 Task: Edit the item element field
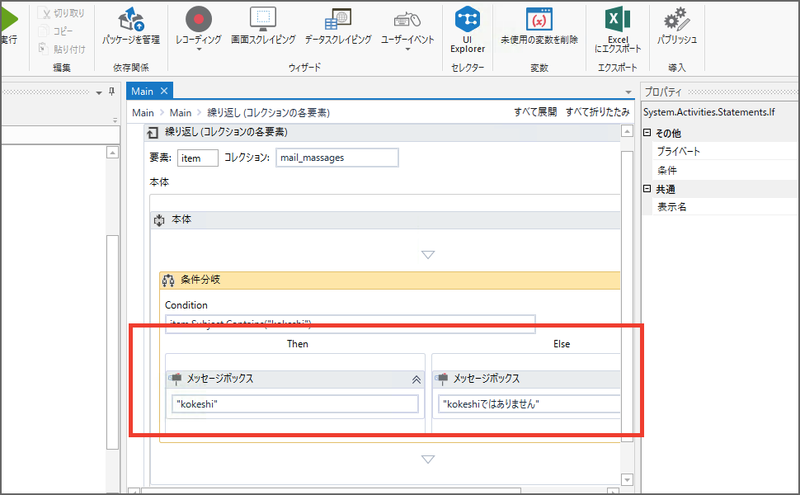click(197, 158)
